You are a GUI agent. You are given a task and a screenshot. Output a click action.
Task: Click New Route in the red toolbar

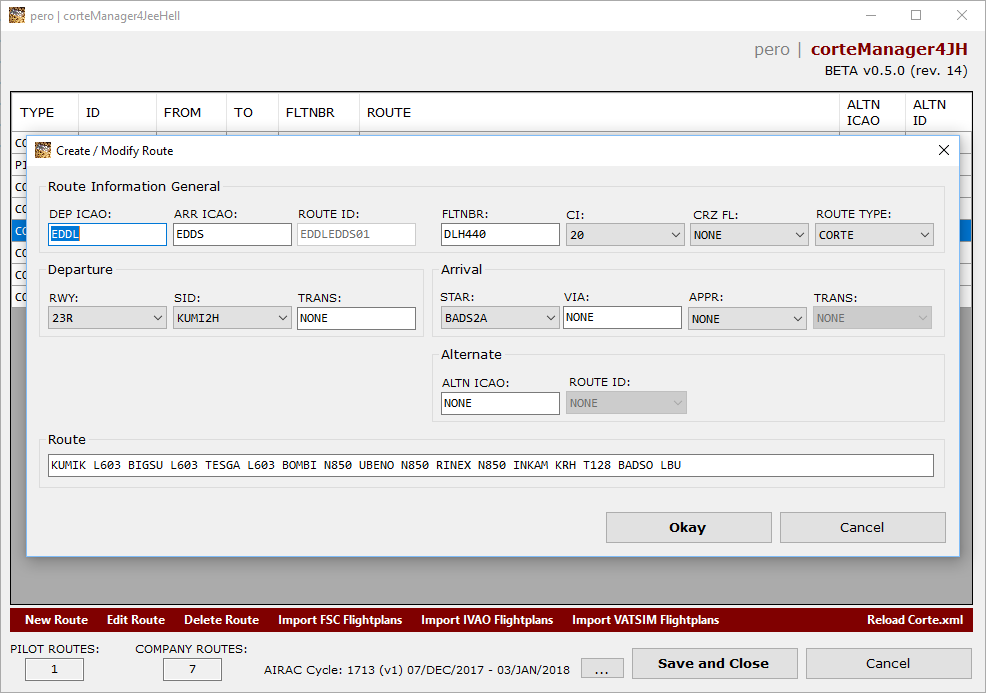(57, 620)
